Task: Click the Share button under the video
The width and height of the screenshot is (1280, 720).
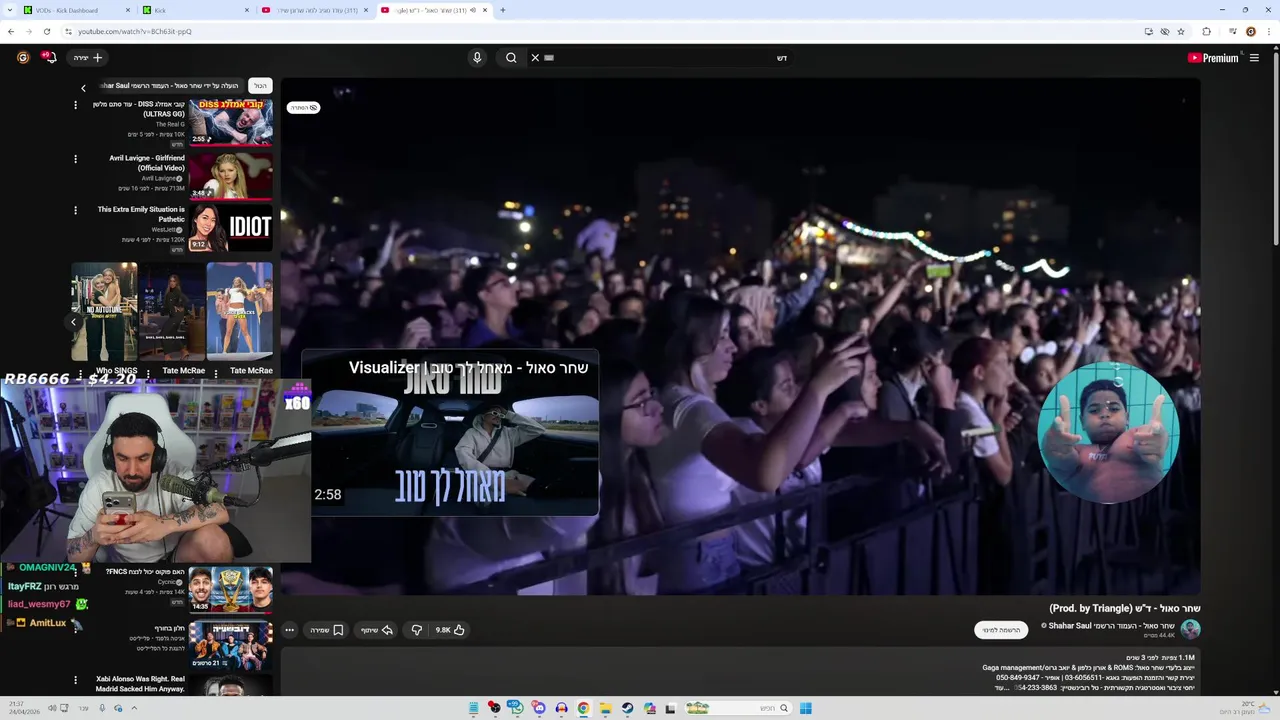Action: [x=377, y=630]
